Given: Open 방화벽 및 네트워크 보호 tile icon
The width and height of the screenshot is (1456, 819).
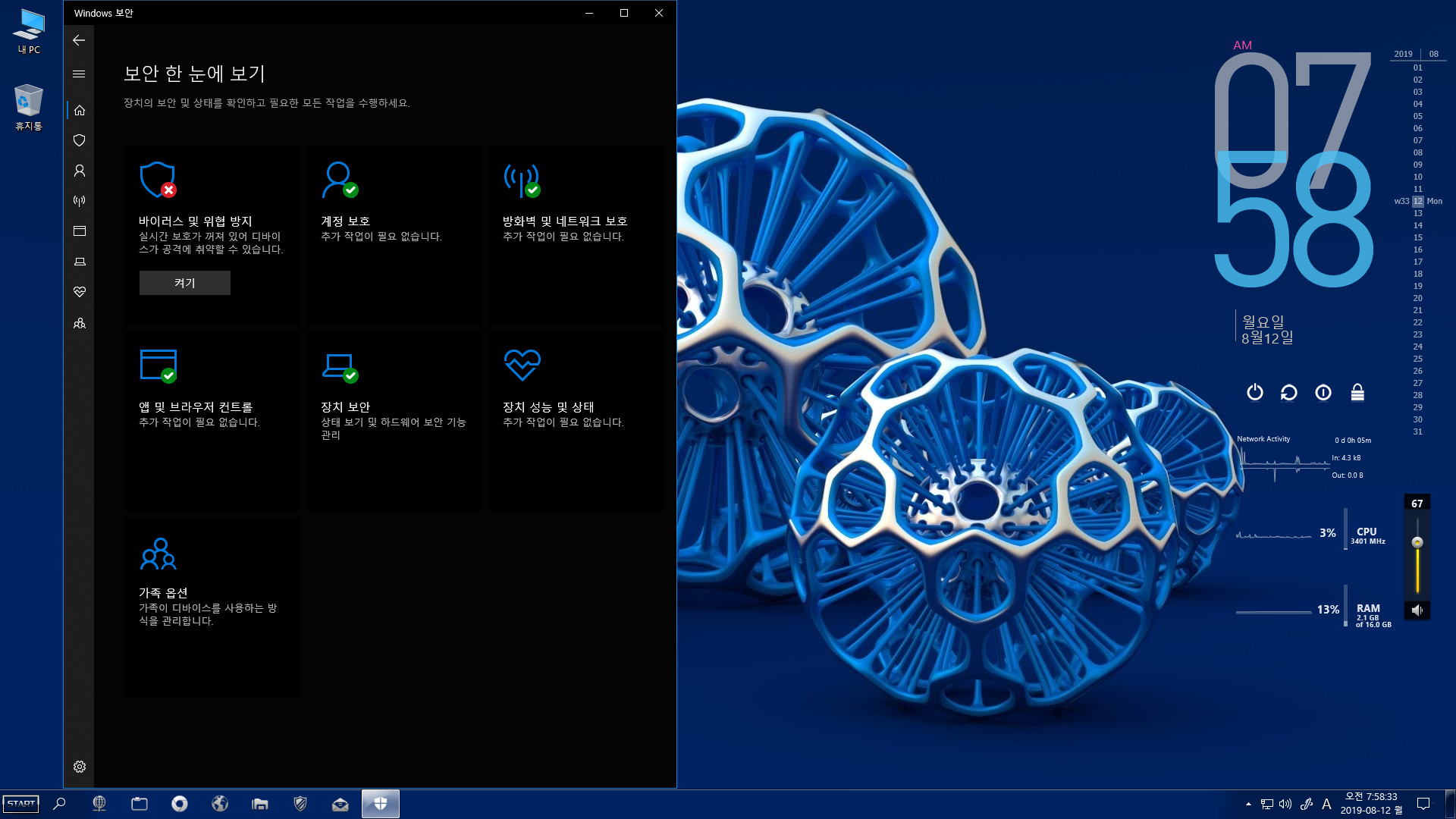Looking at the screenshot, I should (522, 180).
